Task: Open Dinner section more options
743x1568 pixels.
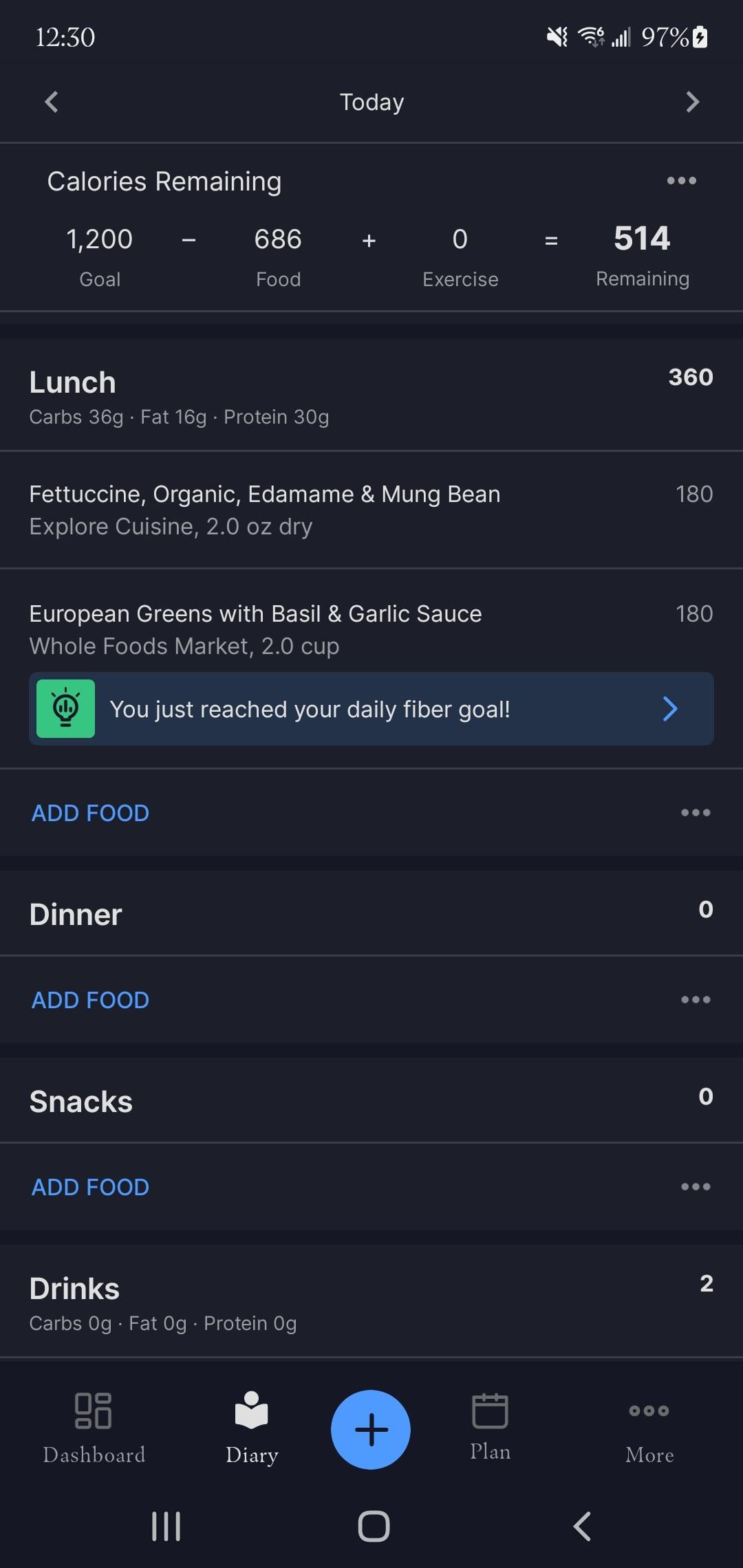Action: pos(695,999)
